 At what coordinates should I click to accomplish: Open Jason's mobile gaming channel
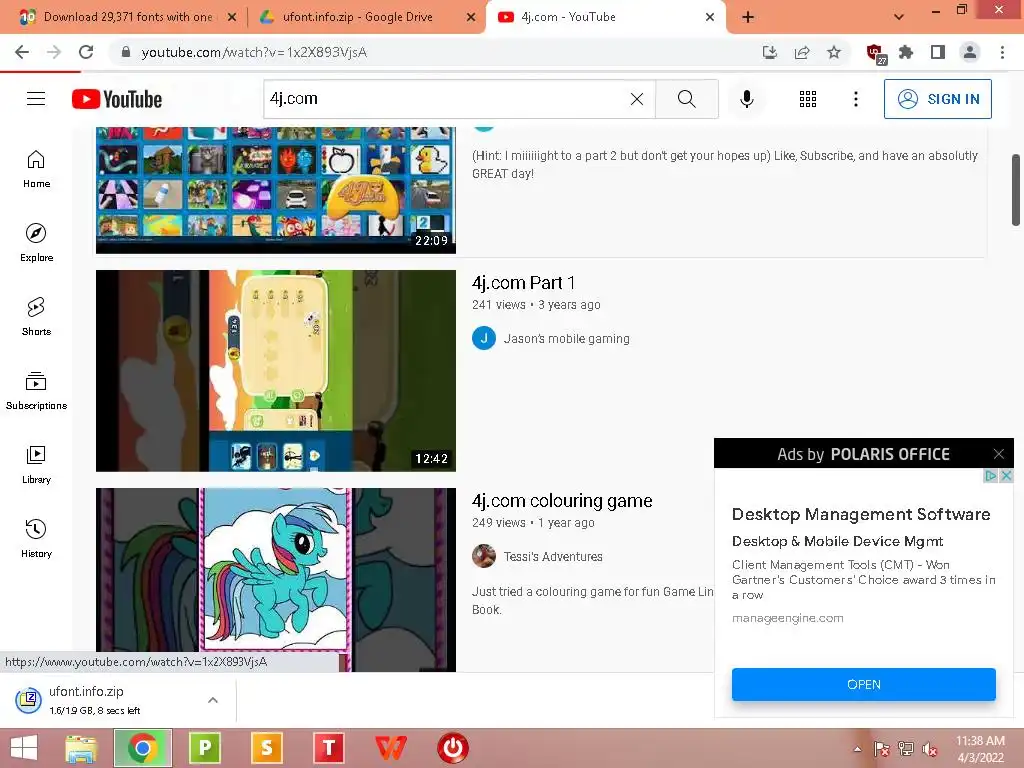566,338
